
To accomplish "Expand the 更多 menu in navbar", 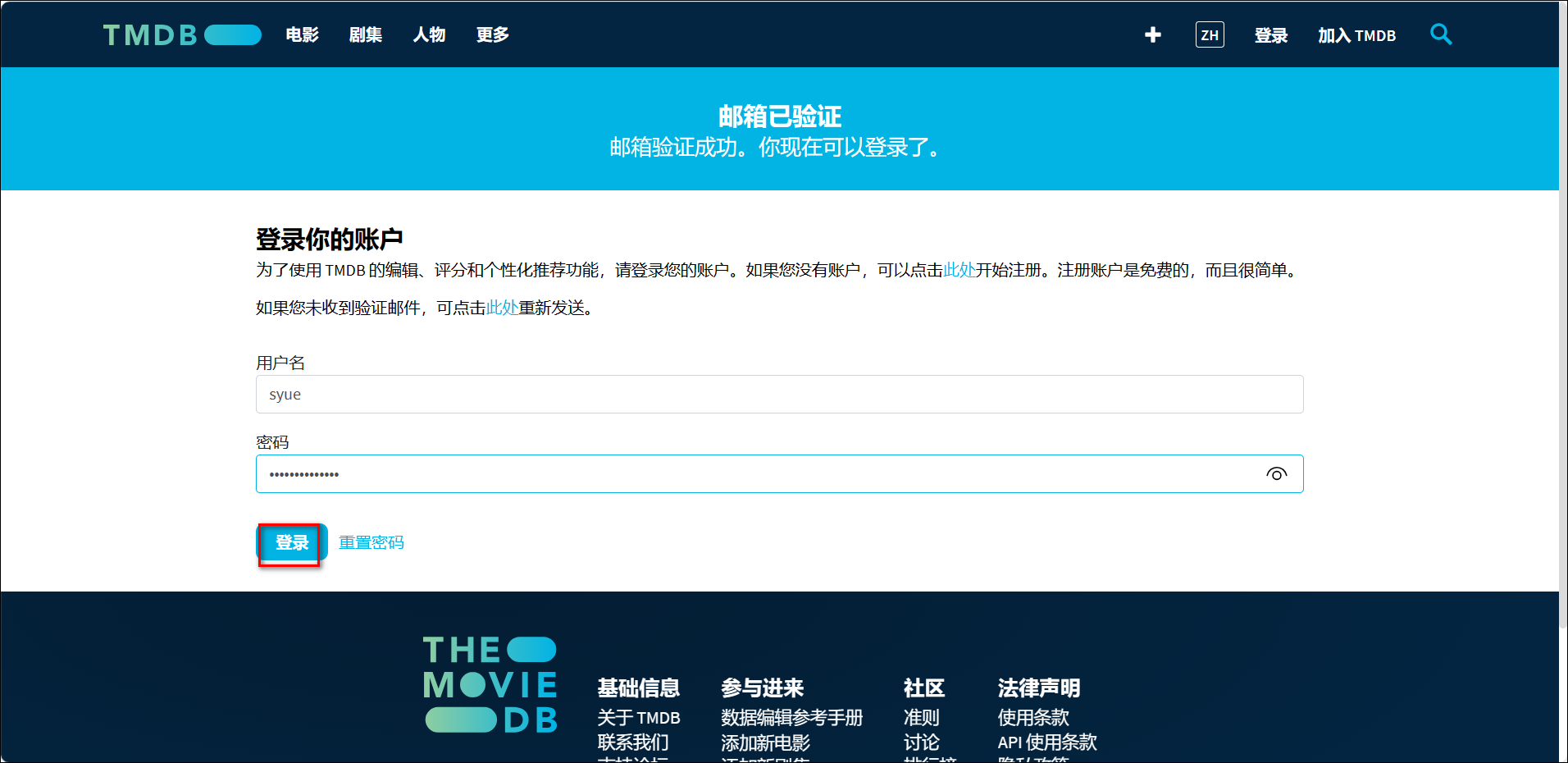I will (x=492, y=34).
